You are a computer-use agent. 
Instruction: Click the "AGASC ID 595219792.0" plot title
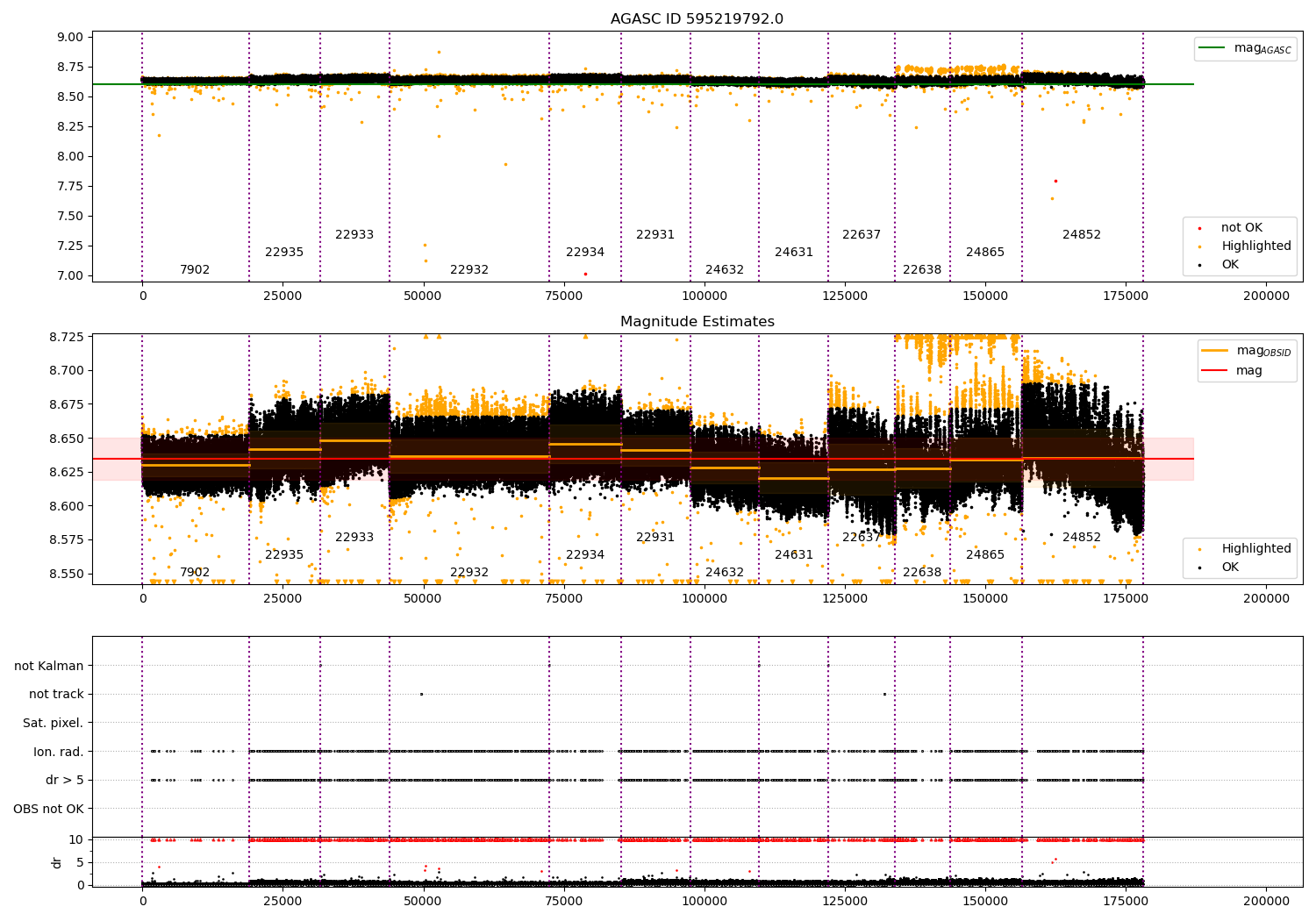(x=697, y=19)
